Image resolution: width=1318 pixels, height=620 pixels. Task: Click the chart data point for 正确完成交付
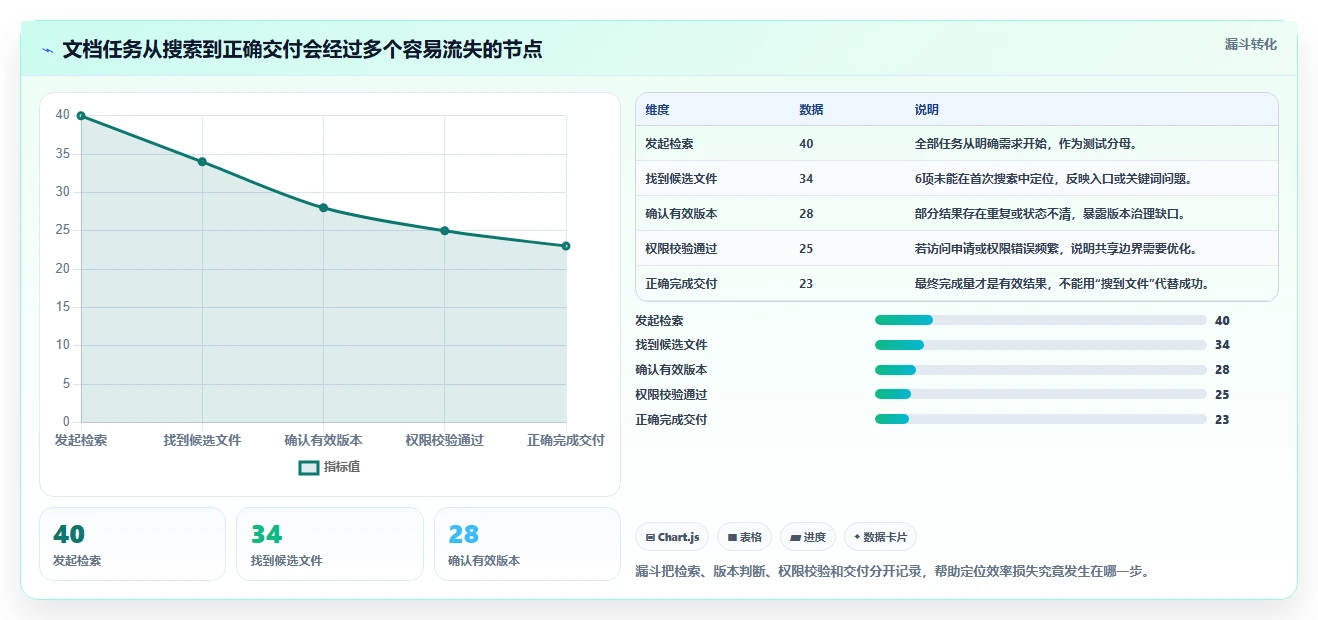pyautogui.click(x=566, y=246)
